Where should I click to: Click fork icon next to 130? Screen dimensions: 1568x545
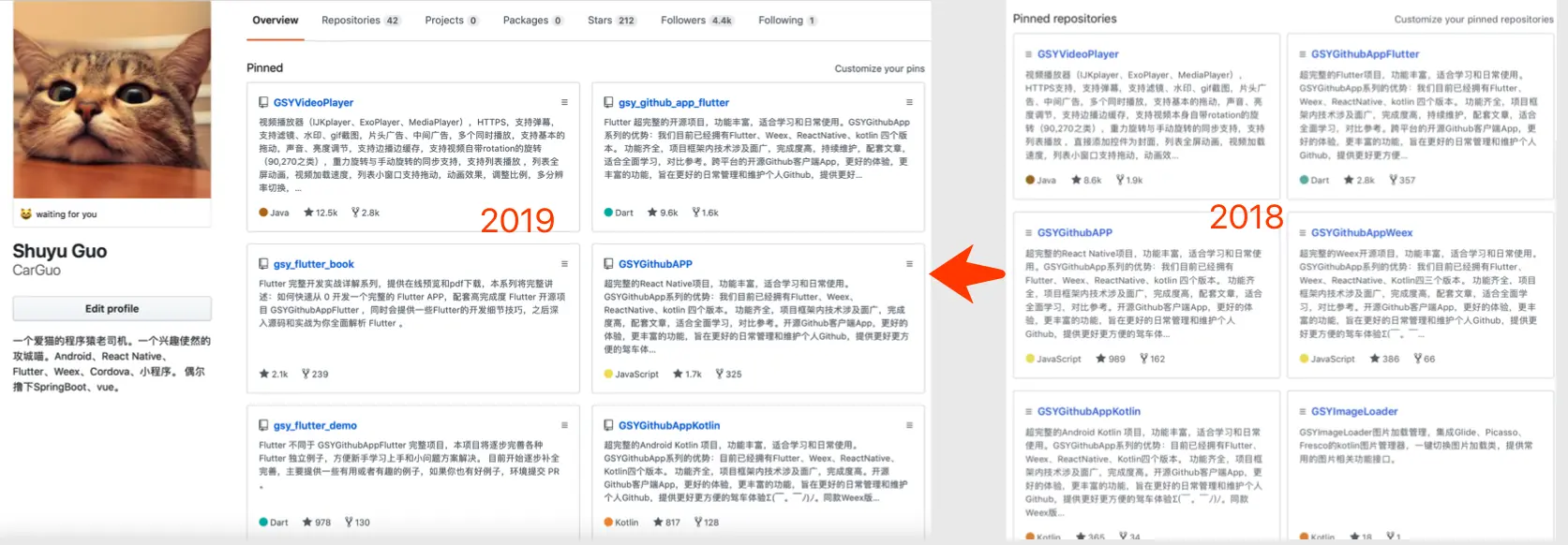[x=349, y=523]
